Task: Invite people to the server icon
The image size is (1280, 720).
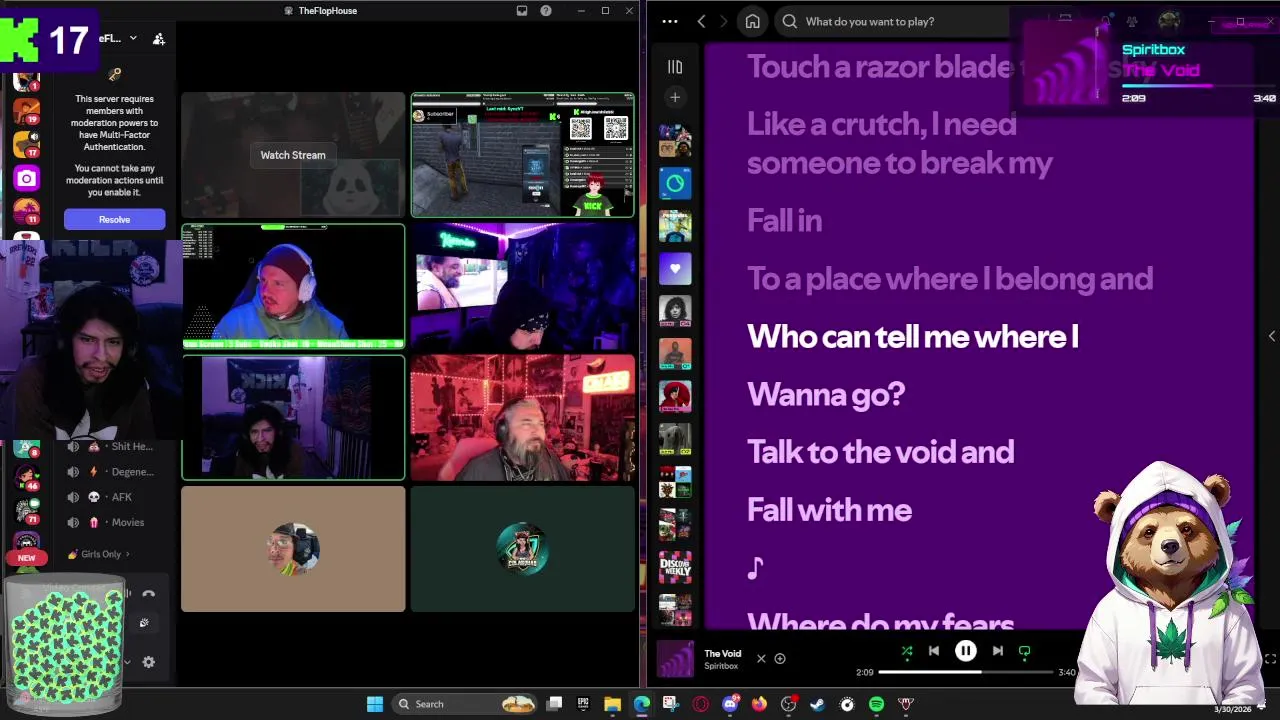Action: [x=159, y=38]
